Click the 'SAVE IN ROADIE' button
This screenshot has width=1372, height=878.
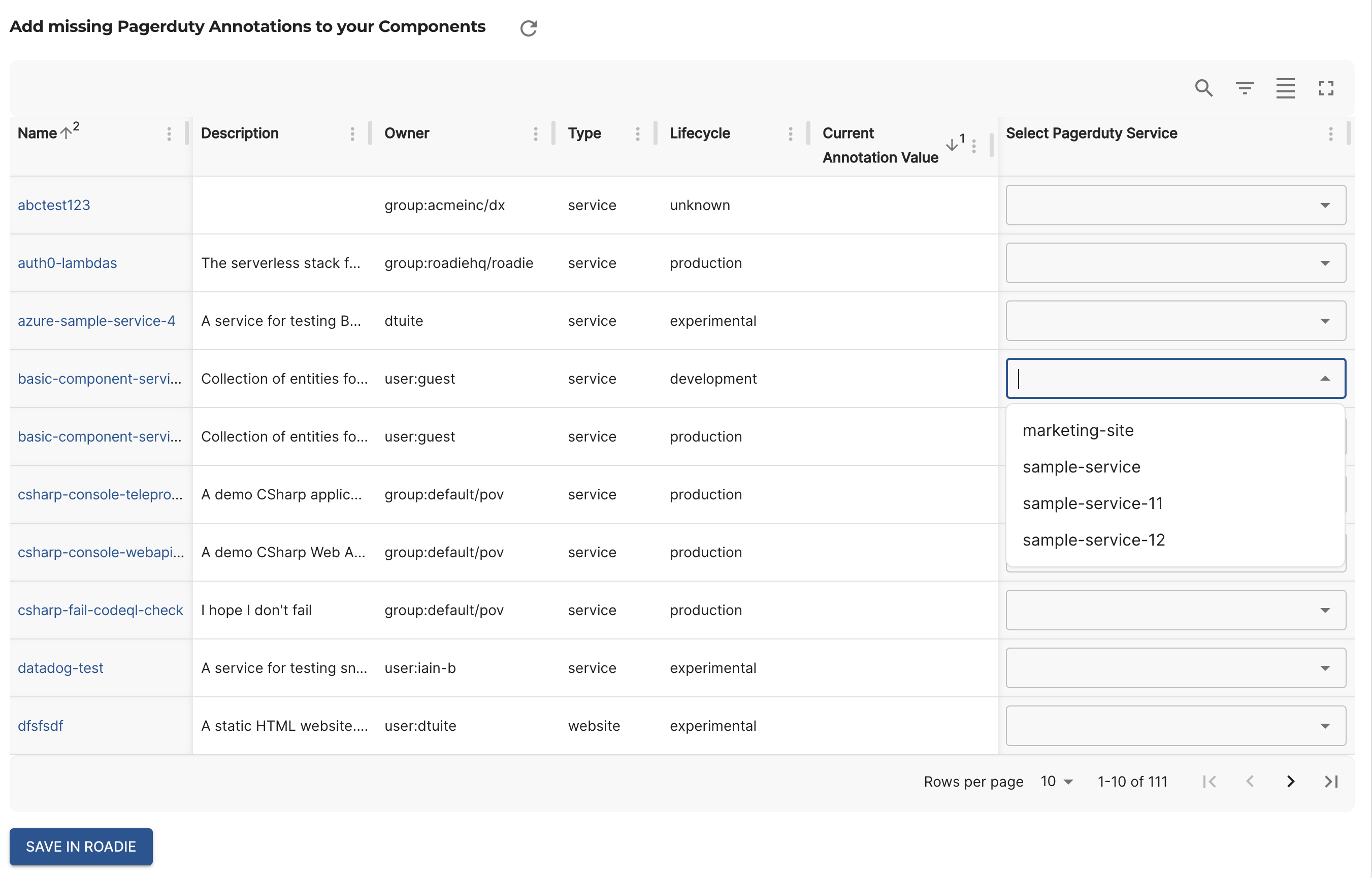point(80,846)
